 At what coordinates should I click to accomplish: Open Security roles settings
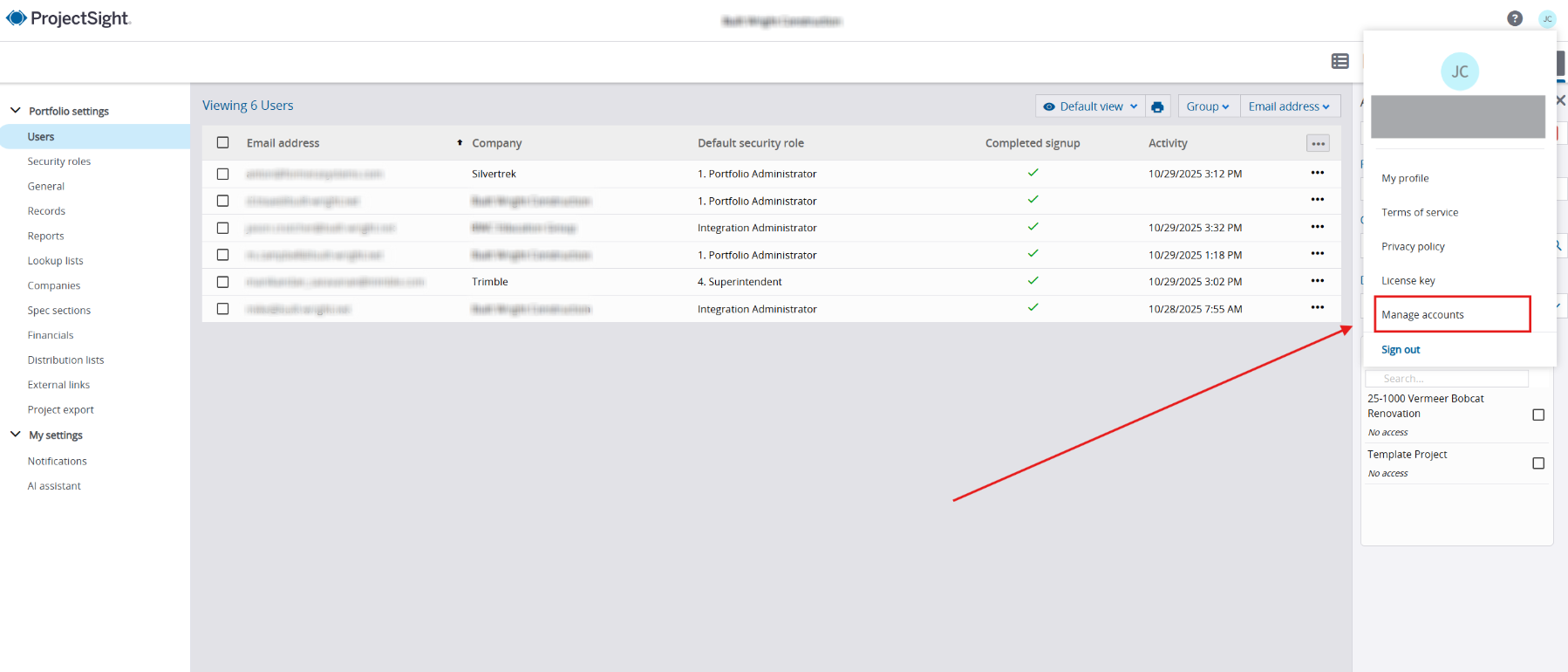59,161
